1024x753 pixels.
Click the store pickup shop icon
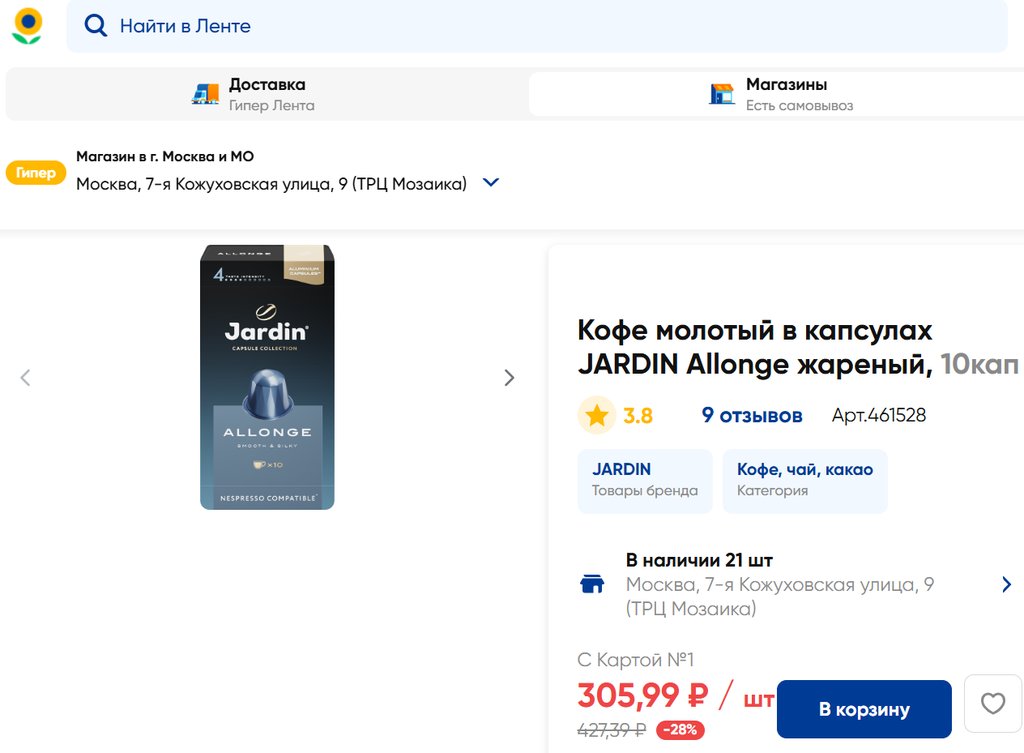[721, 94]
